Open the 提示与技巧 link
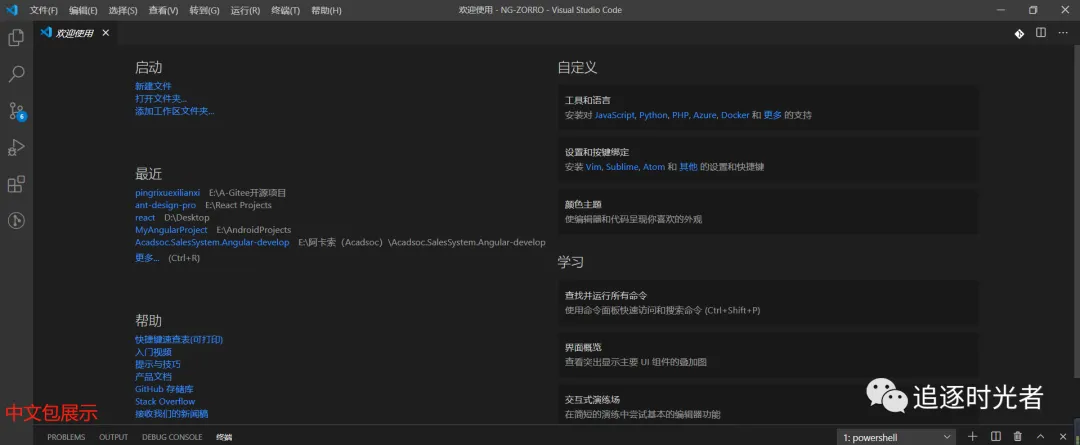The image size is (1080, 445). (x=158, y=364)
